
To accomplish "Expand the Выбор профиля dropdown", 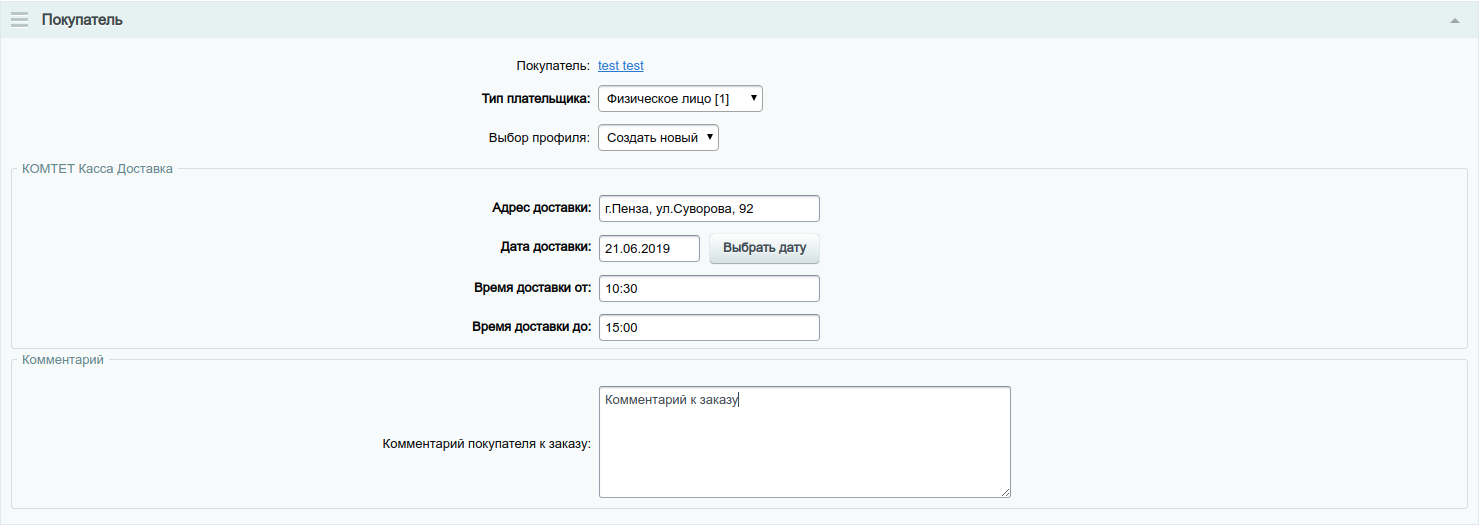I will [658, 137].
